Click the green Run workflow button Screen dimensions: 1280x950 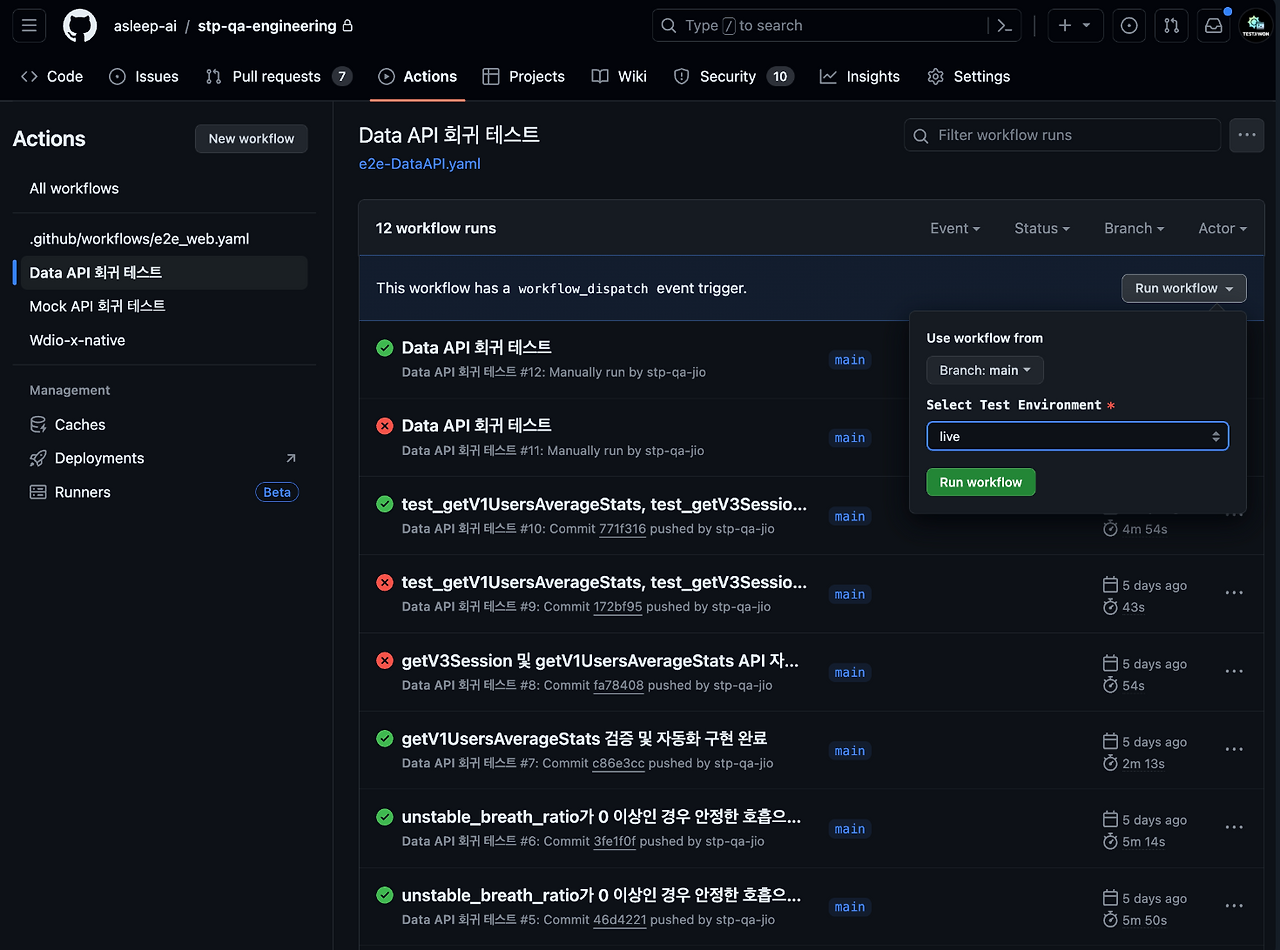[x=981, y=482]
